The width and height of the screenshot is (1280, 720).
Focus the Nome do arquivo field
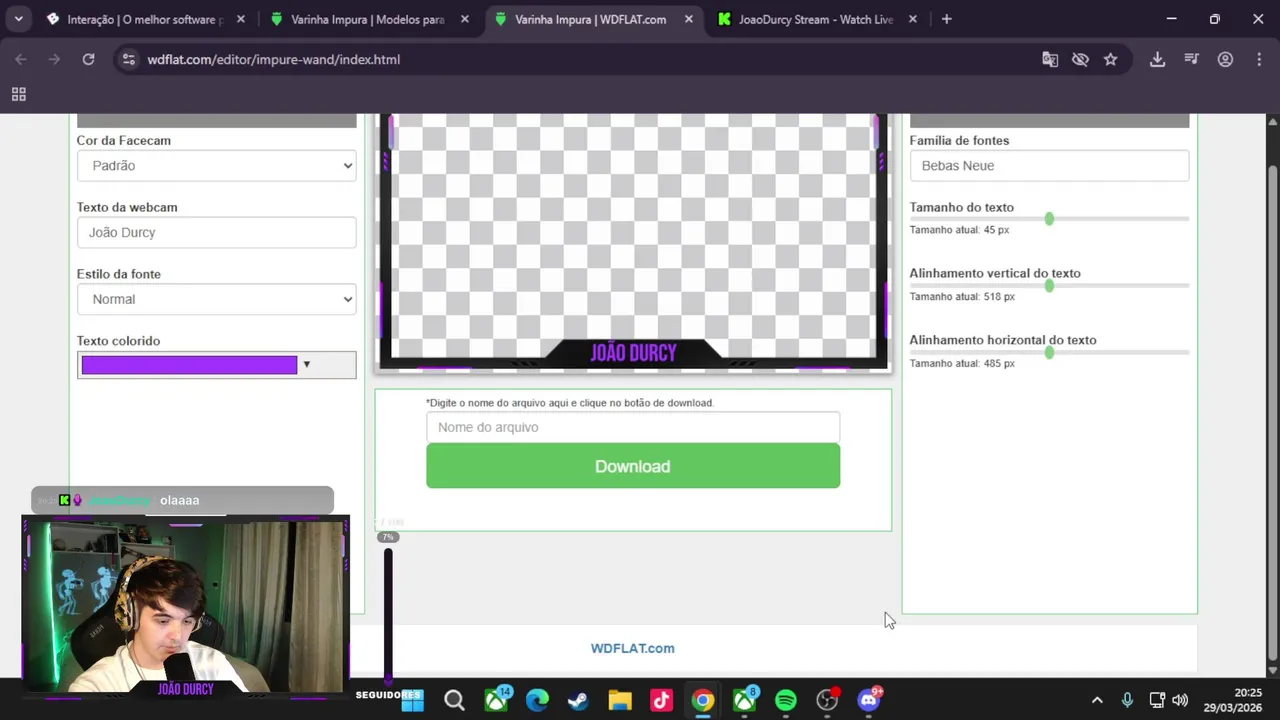coord(633,427)
